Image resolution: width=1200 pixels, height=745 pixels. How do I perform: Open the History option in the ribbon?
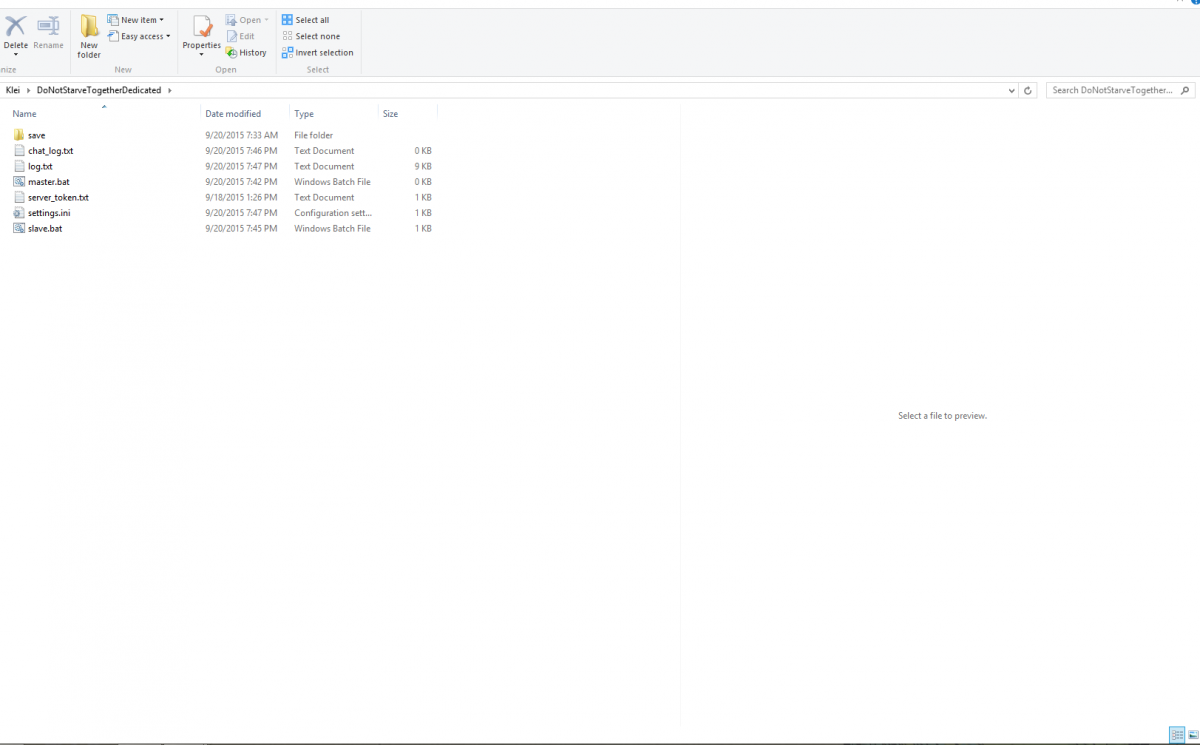246,52
